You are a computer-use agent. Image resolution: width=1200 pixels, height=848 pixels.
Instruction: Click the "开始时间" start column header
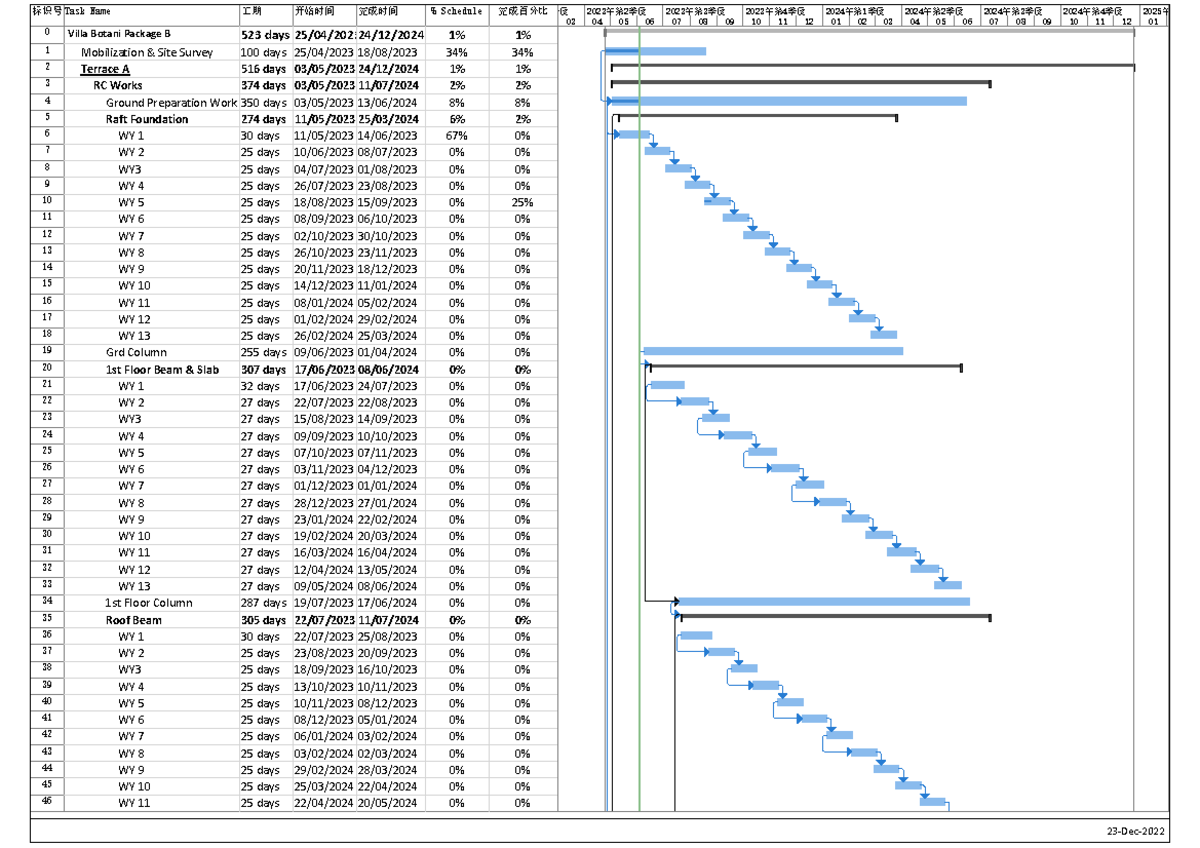click(x=315, y=12)
